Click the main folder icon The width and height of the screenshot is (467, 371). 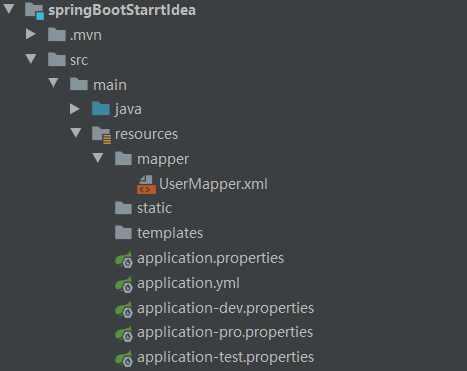point(79,84)
